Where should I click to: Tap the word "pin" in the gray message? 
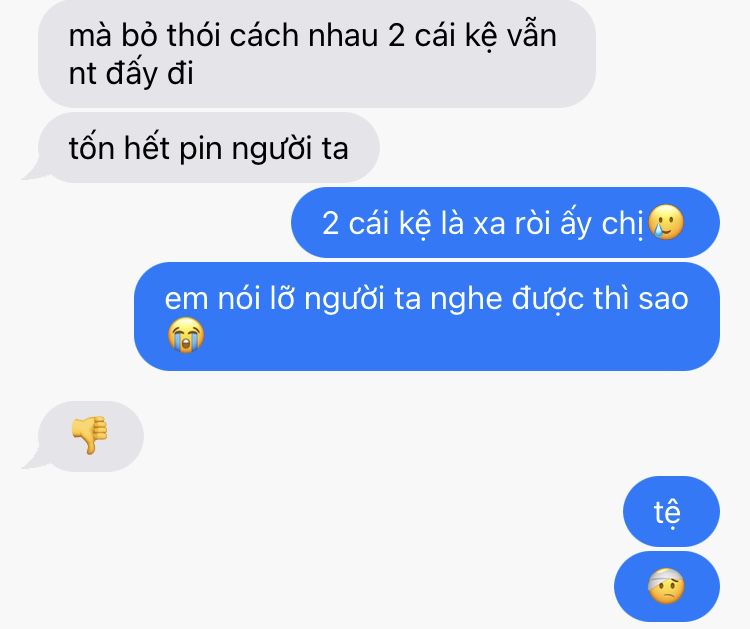click(200, 150)
